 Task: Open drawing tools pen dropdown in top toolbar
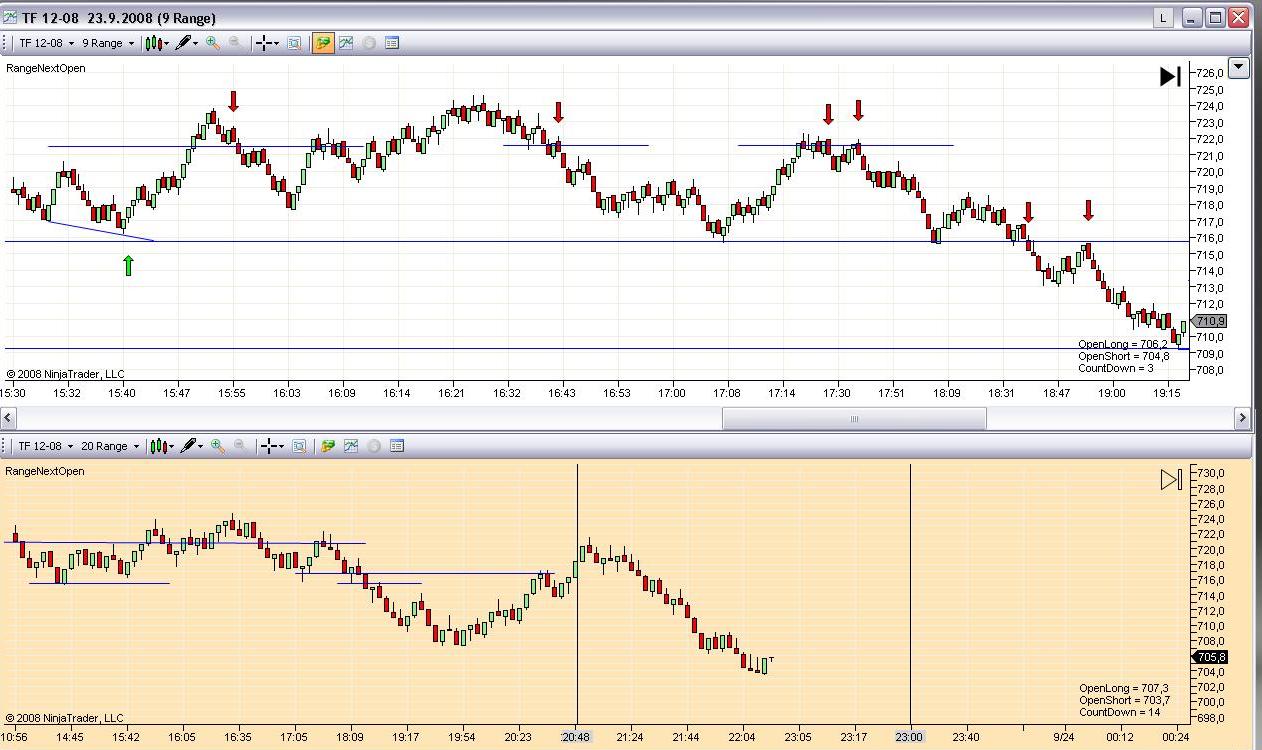187,43
